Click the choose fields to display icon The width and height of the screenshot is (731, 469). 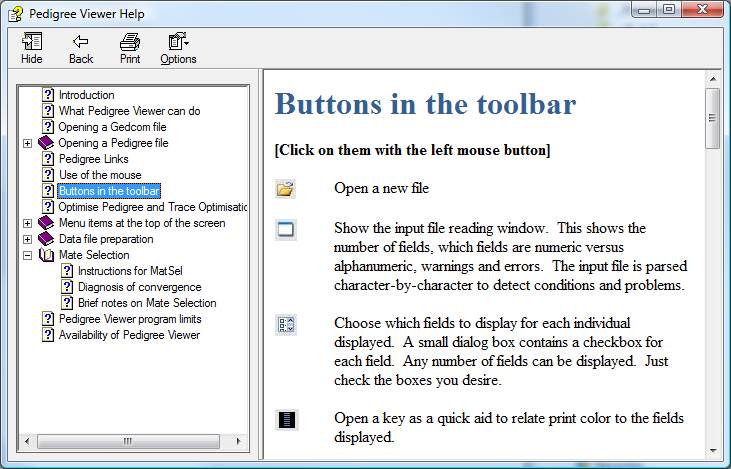click(x=285, y=324)
